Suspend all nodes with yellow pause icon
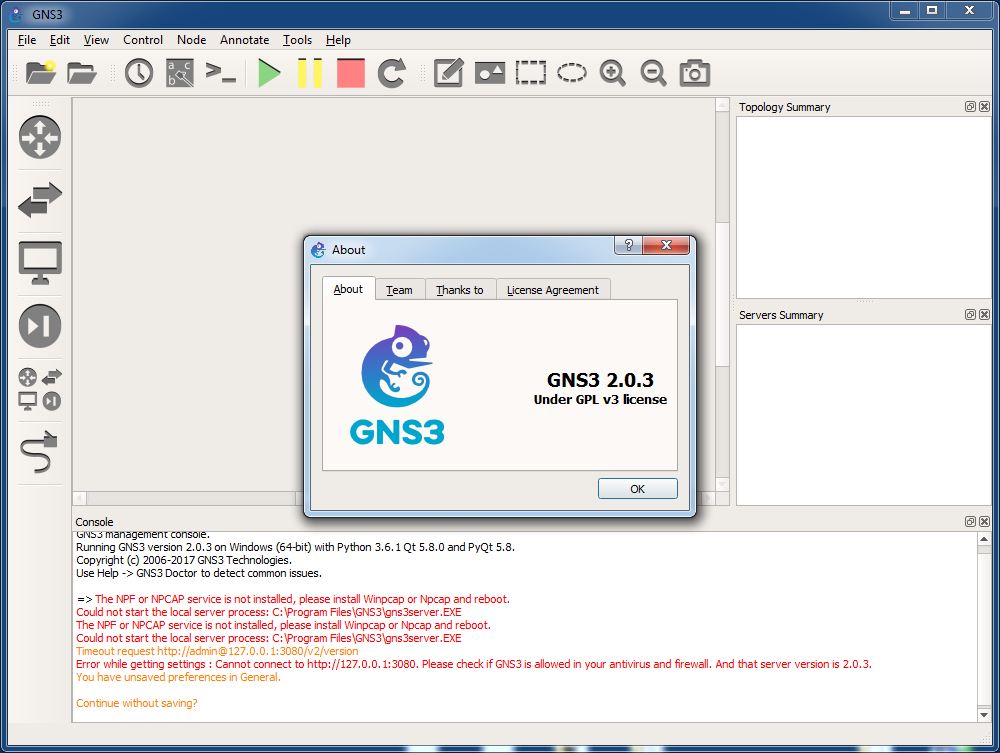The height and width of the screenshot is (753, 1000). 310,73
